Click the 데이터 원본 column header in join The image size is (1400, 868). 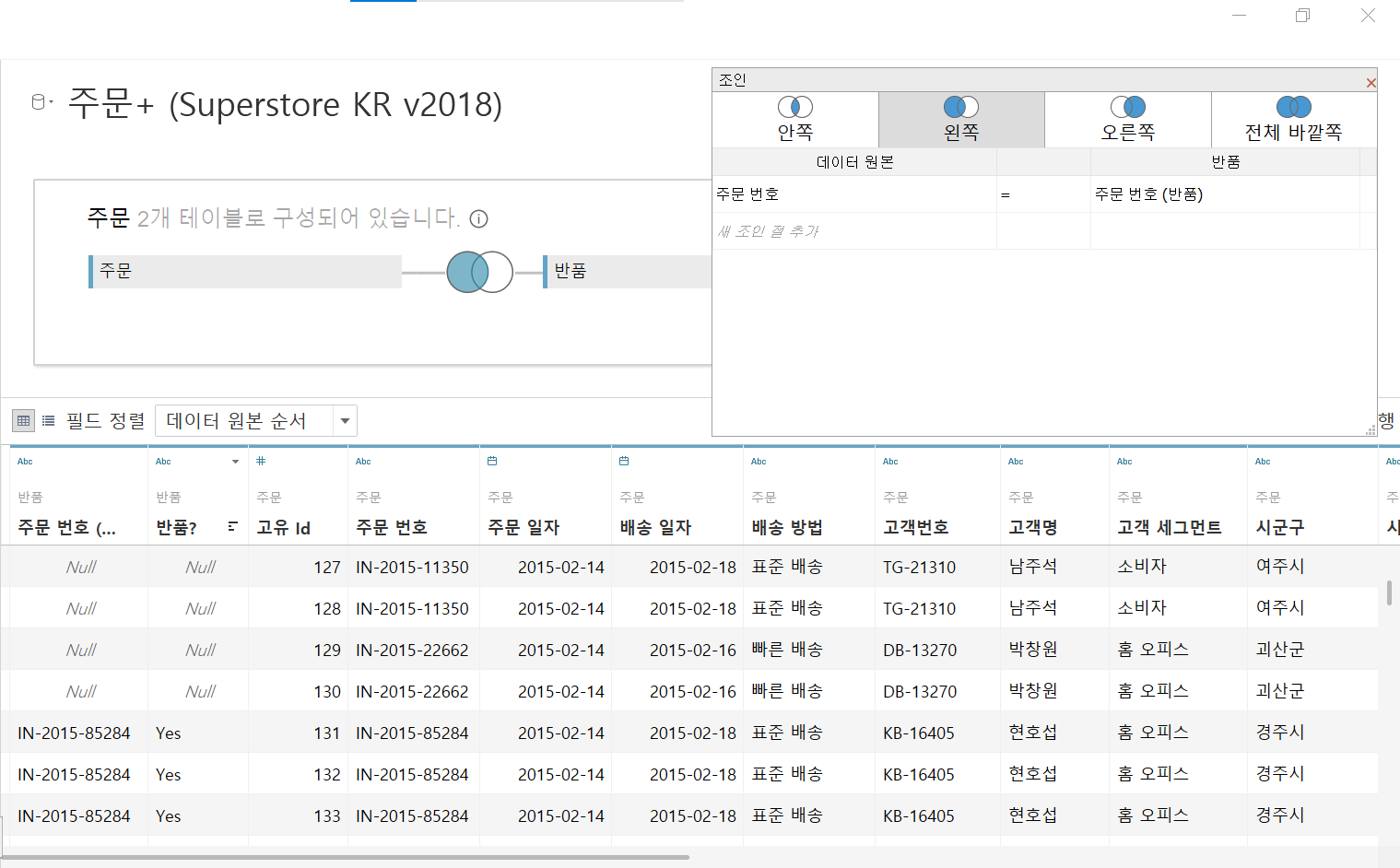point(854,162)
